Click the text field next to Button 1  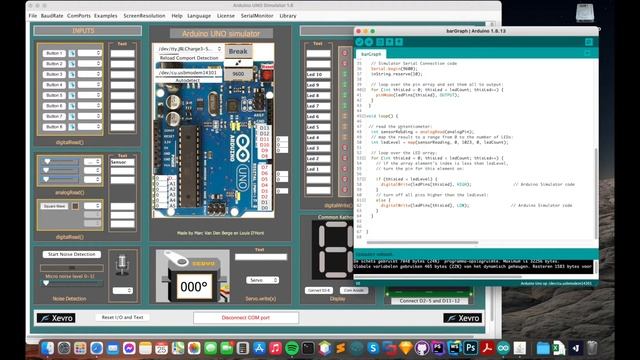coord(122,53)
